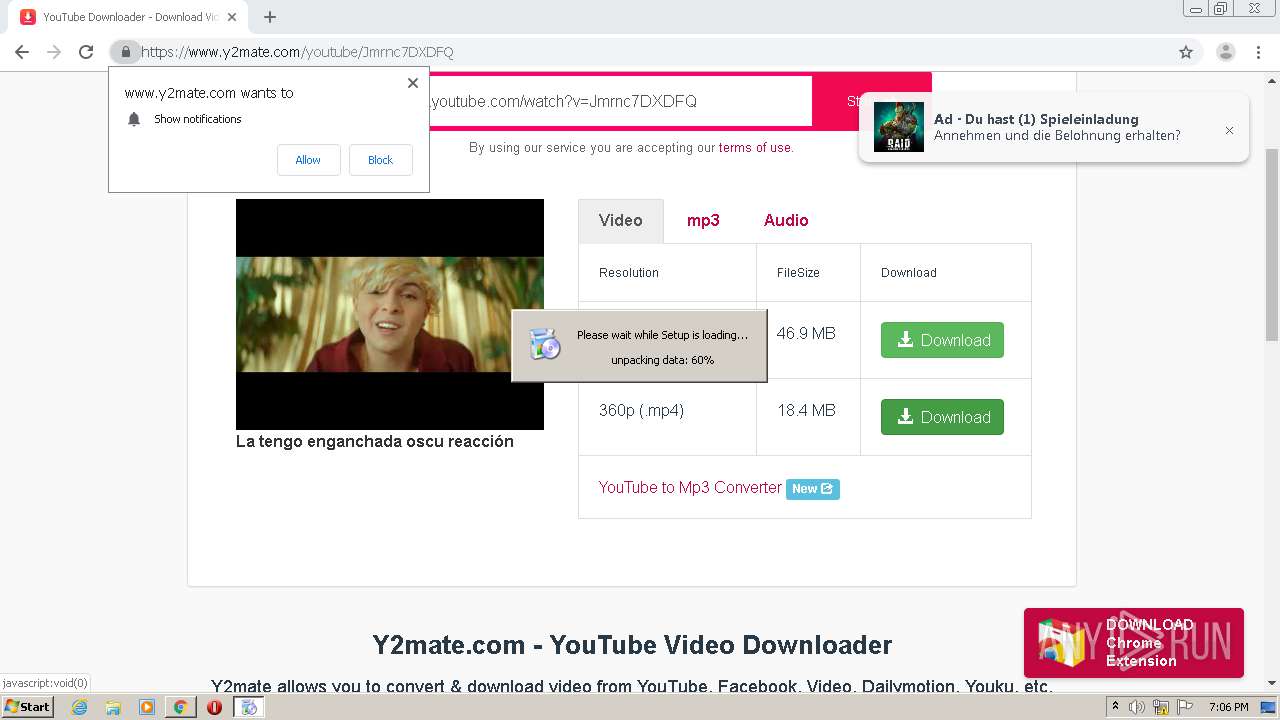Image resolution: width=1280 pixels, height=720 pixels.
Task: Click the YouTube URL search field
Action: point(620,101)
